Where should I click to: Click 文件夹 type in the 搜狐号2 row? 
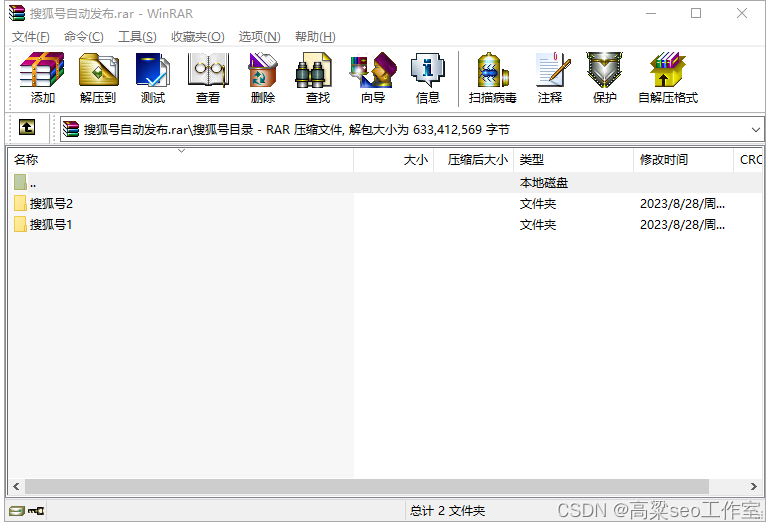pos(538,204)
